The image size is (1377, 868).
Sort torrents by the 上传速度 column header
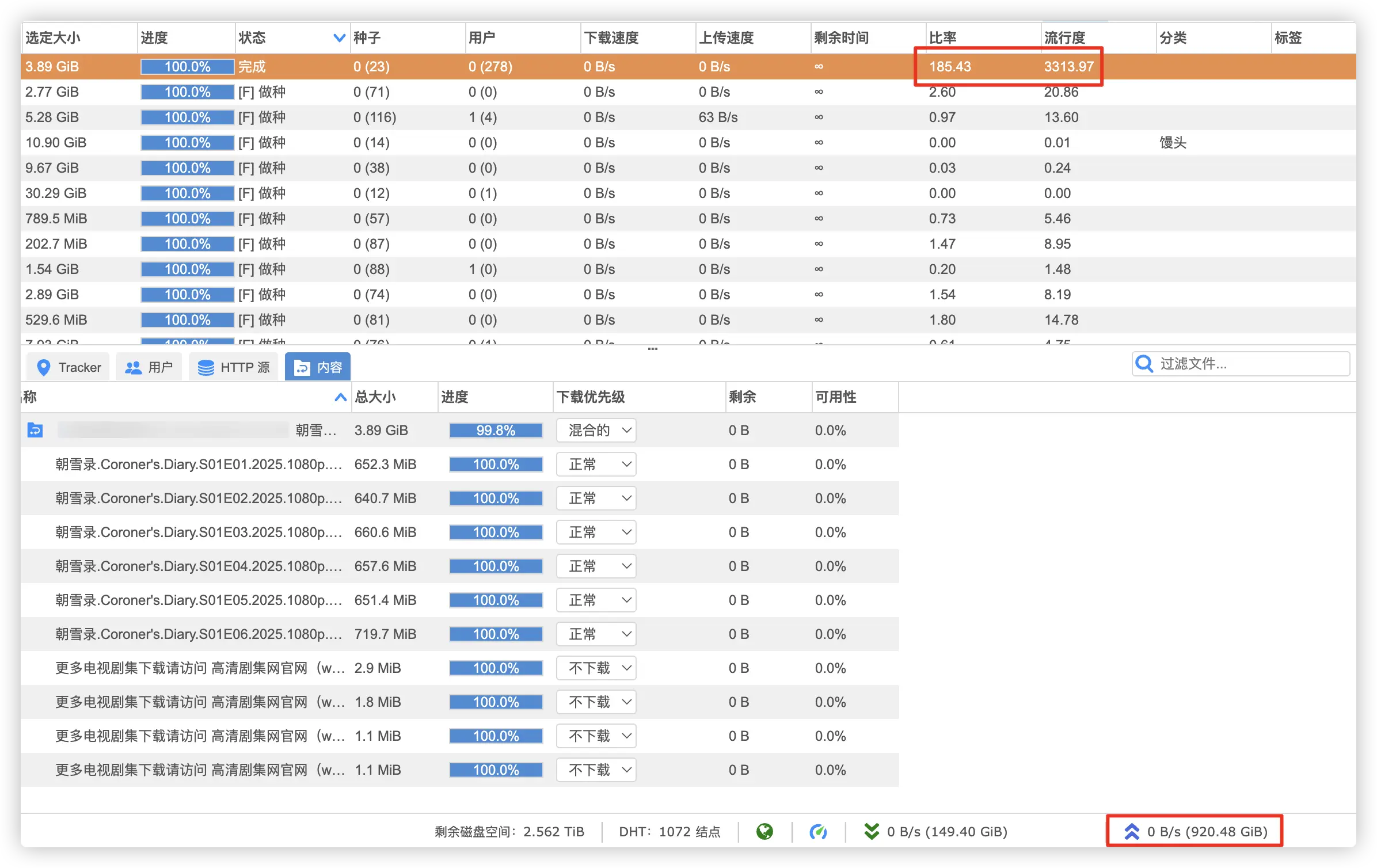726,38
